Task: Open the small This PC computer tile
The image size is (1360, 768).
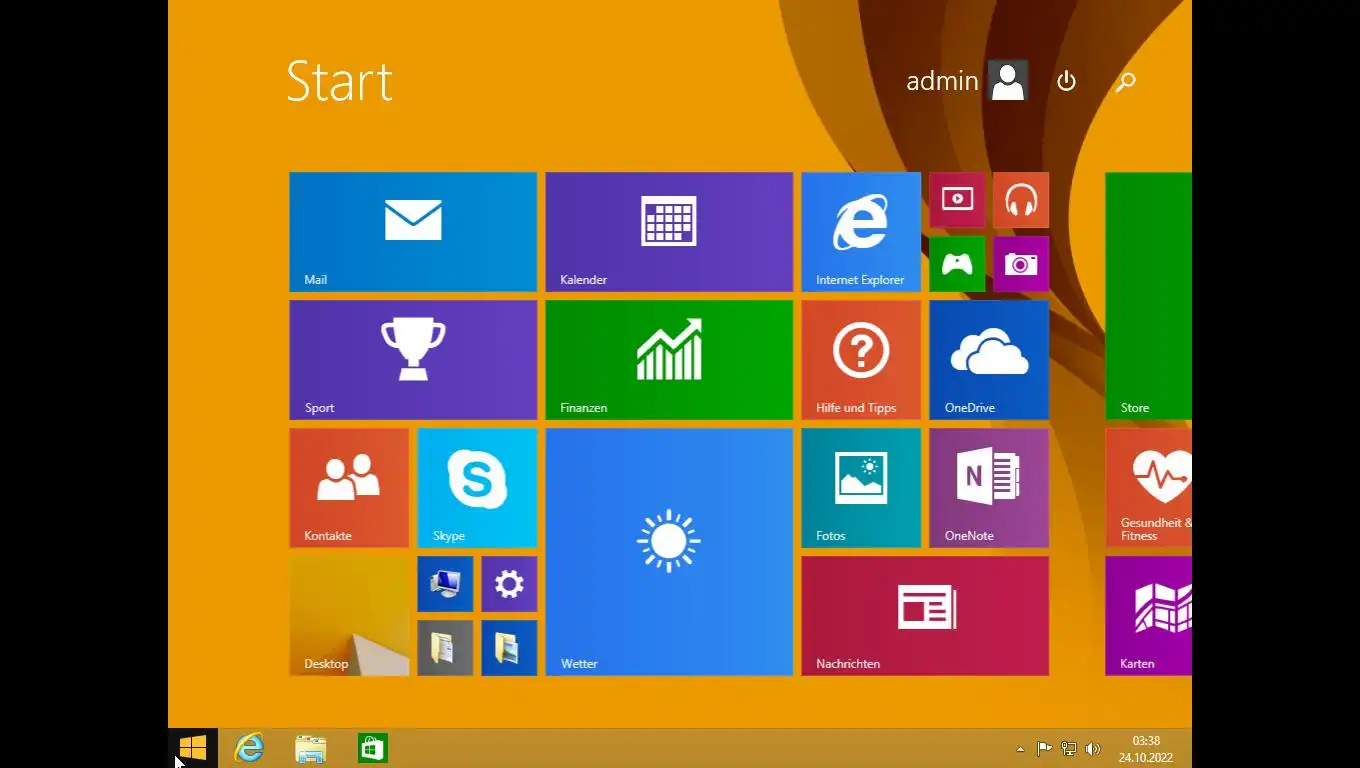Action: 445,584
